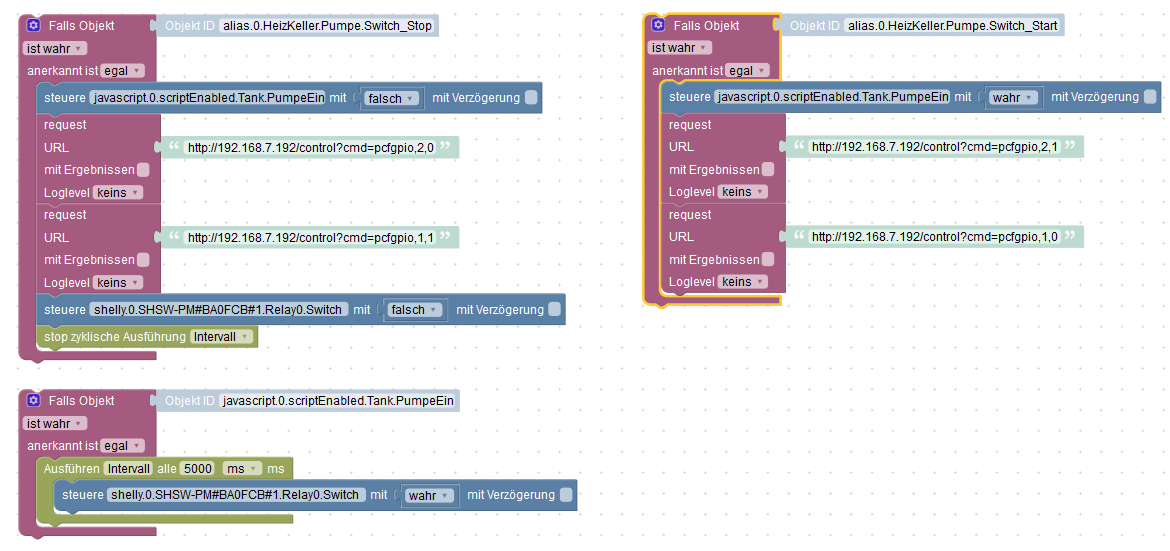Image resolution: width=1170 pixels, height=551 pixels.
Task: Open 'falsch' value dropdown for PumpeEin steuere
Action: tap(392, 99)
